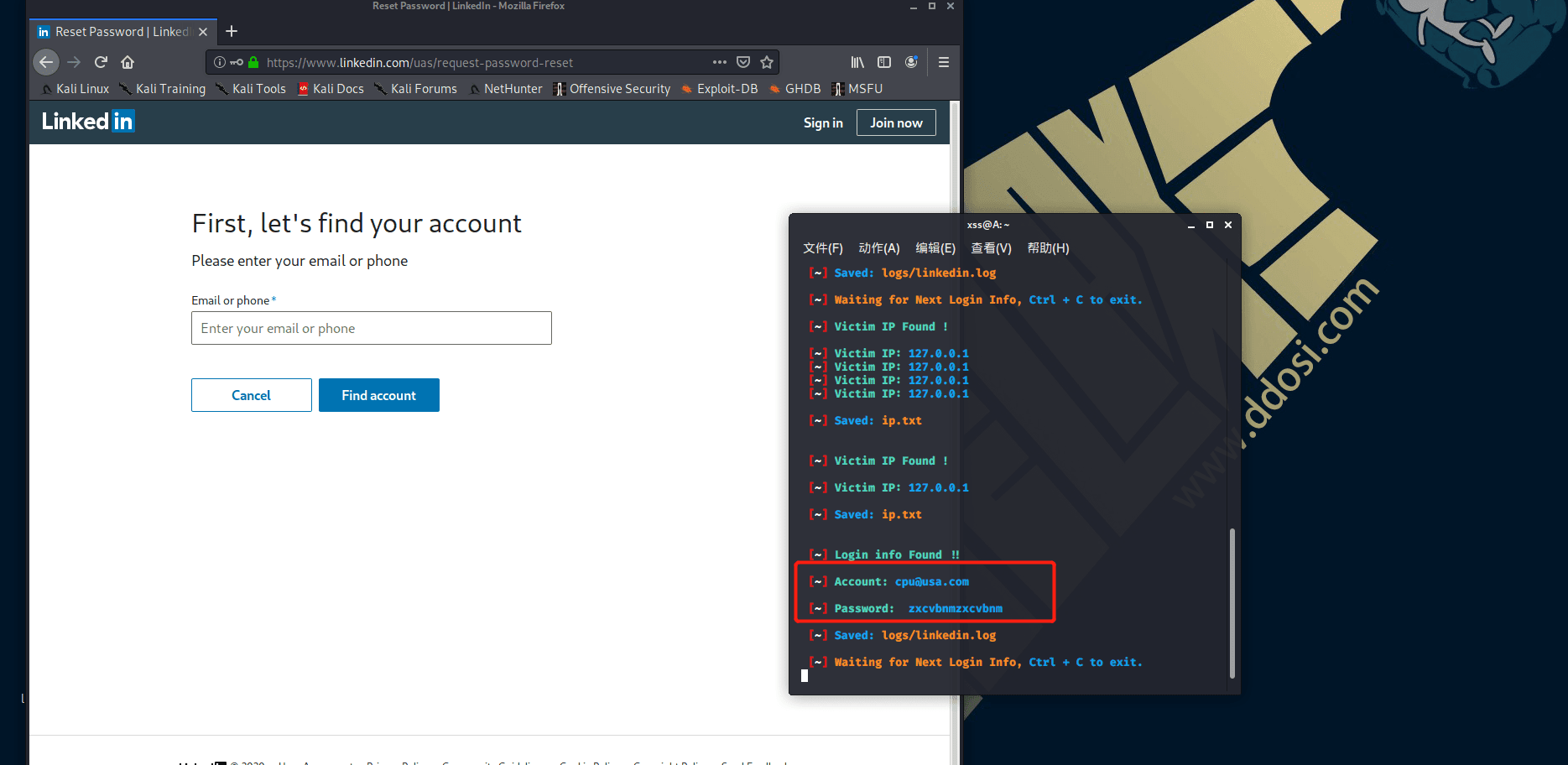Click the Find account button
The image size is (1568, 765).
pyautogui.click(x=379, y=395)
